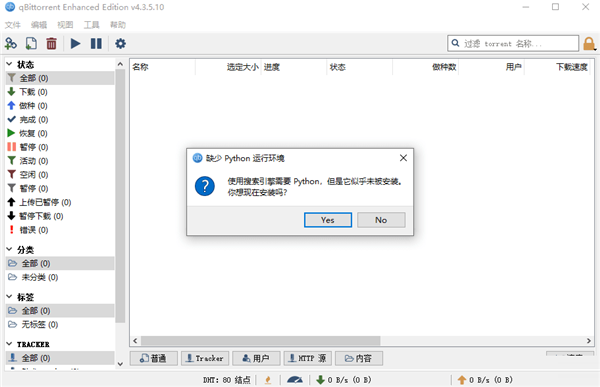Screen dimensions: 600x387
Task: Select the 暂停下载 (0) filter
Action: [60, 216]
